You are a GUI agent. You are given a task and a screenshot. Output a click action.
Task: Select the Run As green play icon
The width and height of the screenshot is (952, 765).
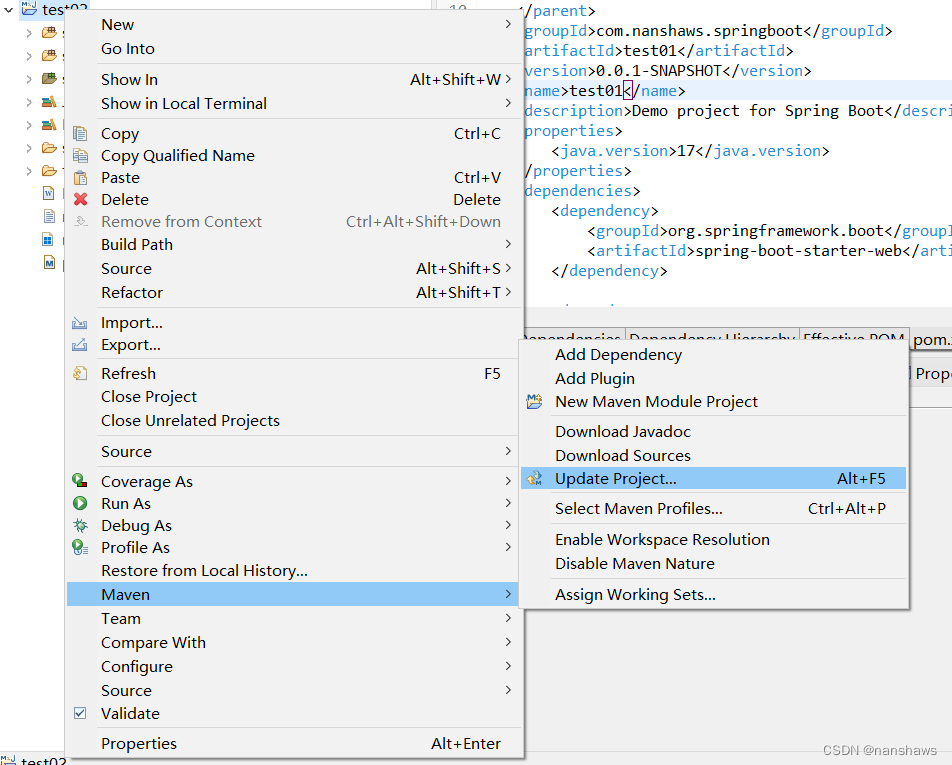81,503
